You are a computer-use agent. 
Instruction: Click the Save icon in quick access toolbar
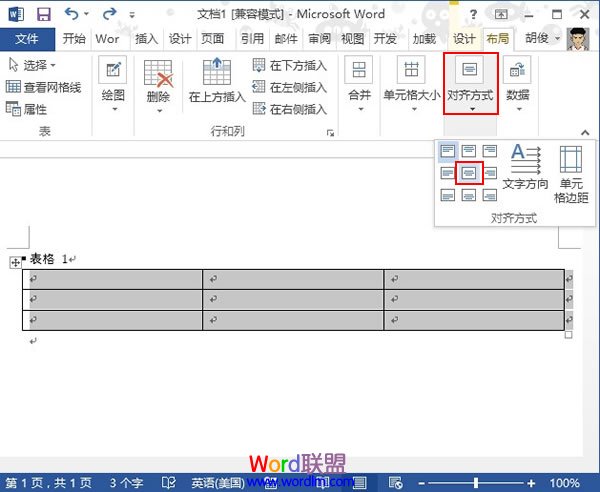[43, 15]
